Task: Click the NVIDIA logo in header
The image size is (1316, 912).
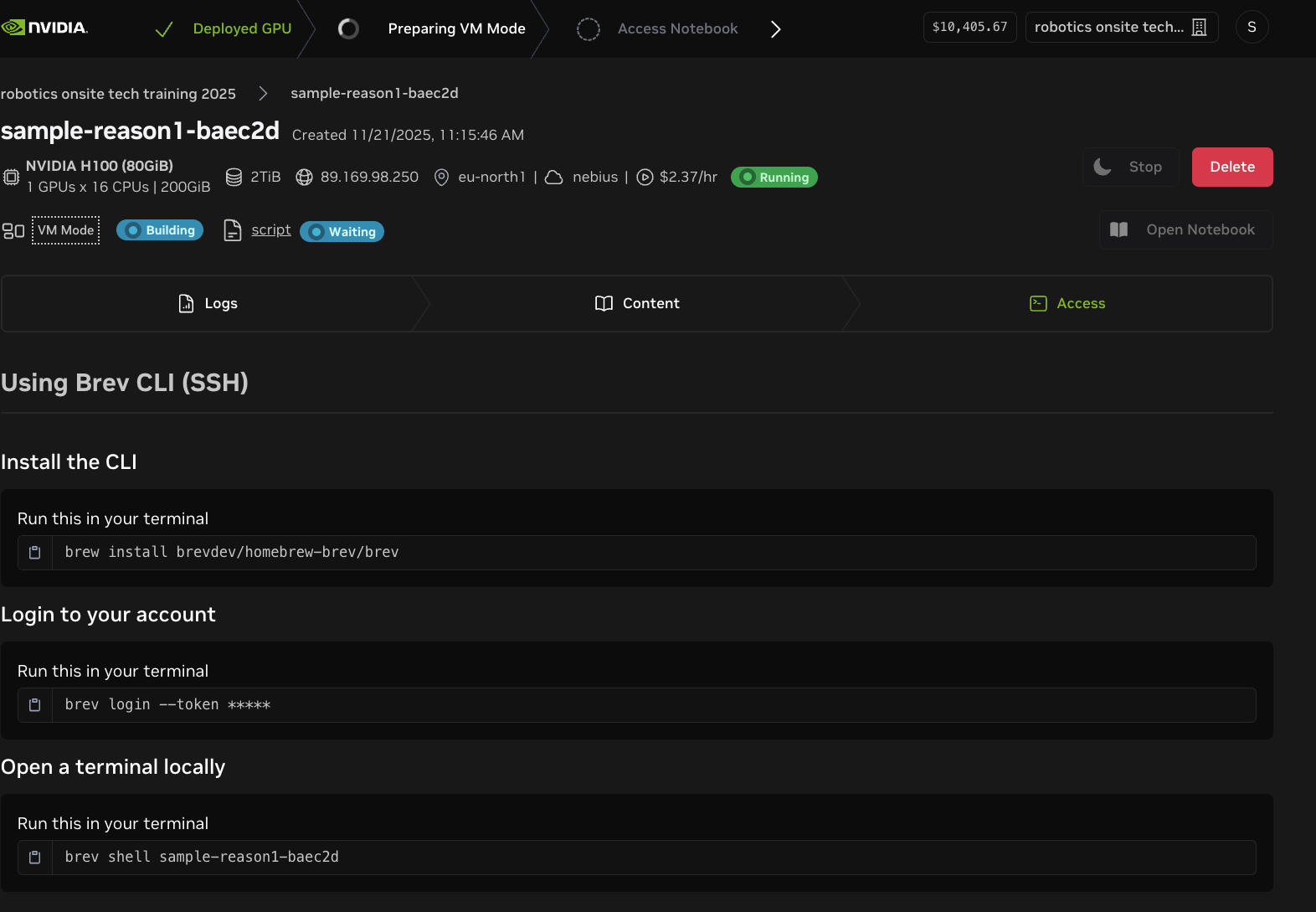Action: [x=45, y=28]
